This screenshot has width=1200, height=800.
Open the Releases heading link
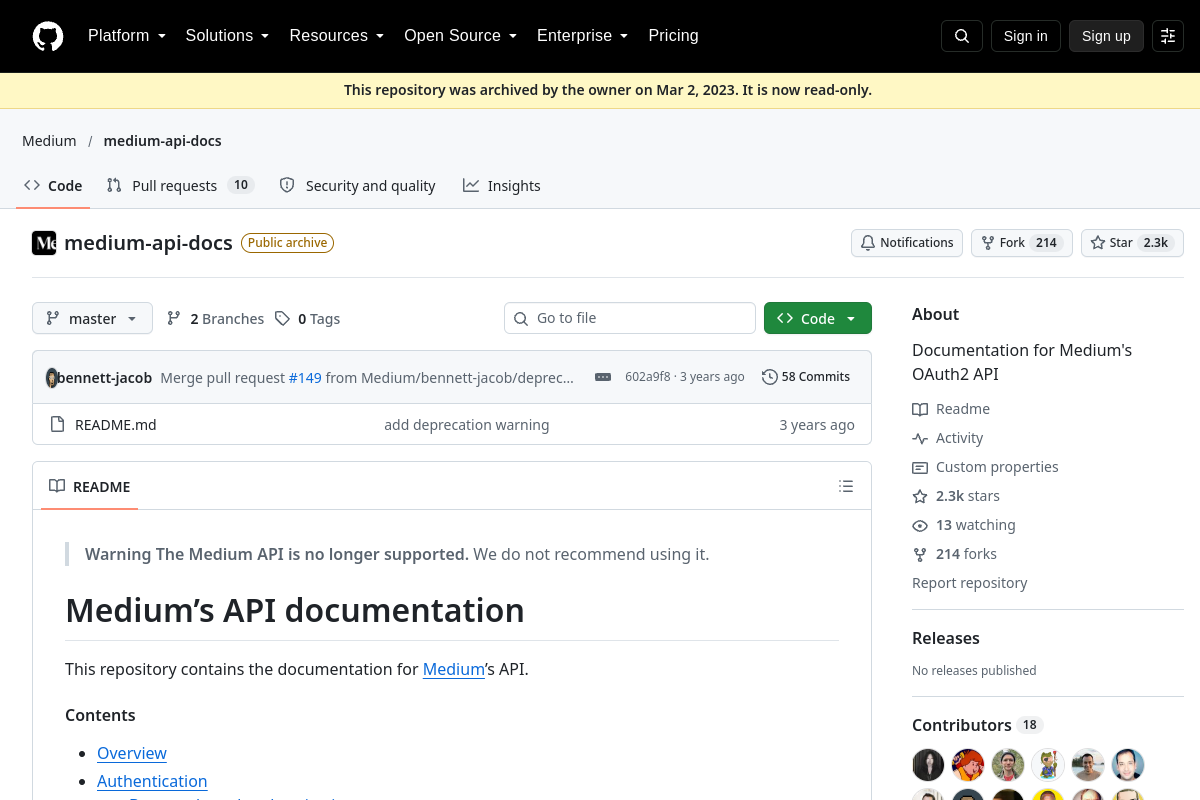946,638
